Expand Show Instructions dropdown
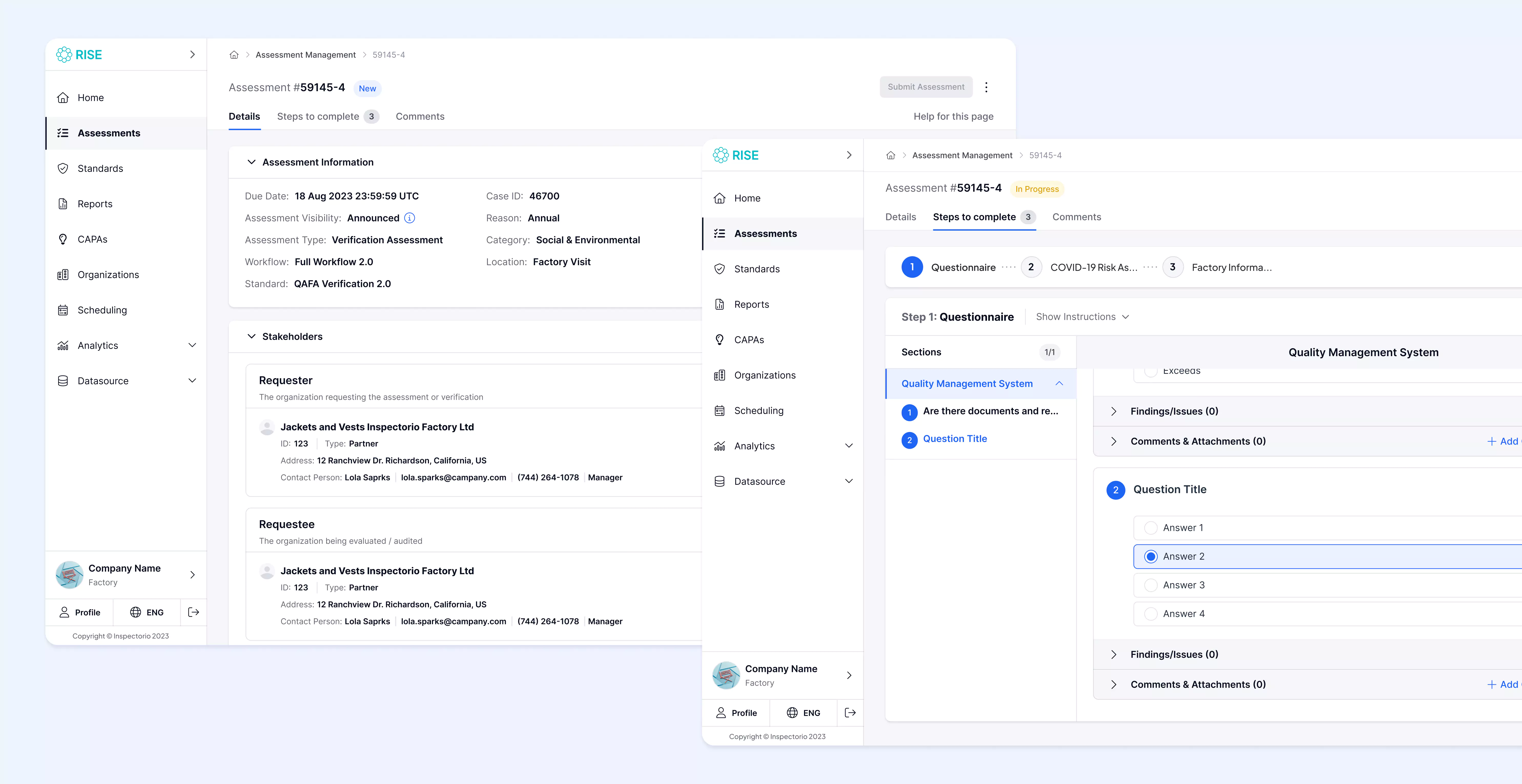This screenshot has width=1522, height=784. pos(1082,317)
